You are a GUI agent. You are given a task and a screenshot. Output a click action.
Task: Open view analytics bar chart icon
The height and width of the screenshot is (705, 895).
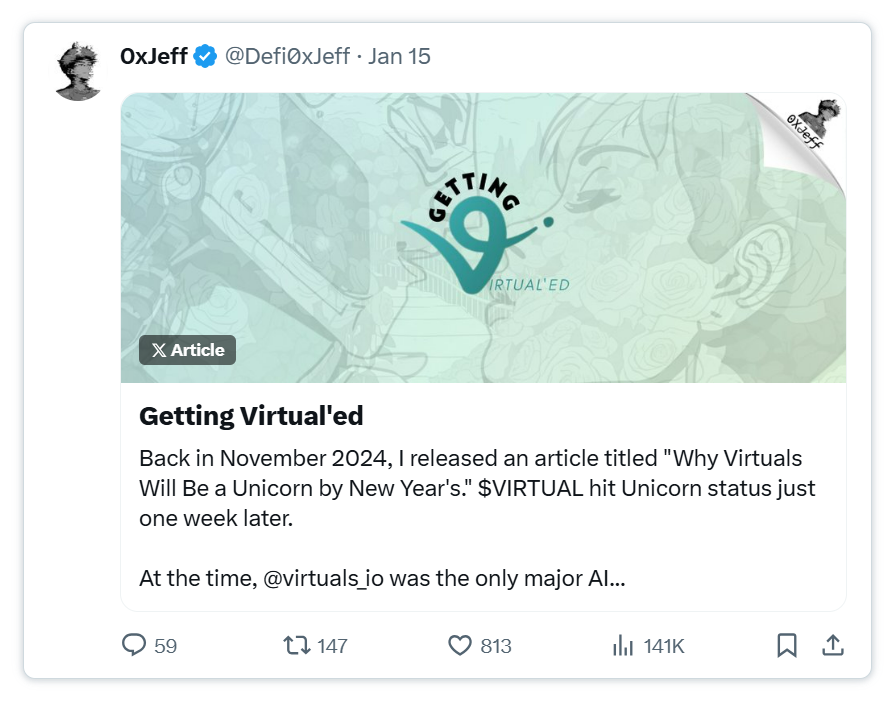pos(623,646)
